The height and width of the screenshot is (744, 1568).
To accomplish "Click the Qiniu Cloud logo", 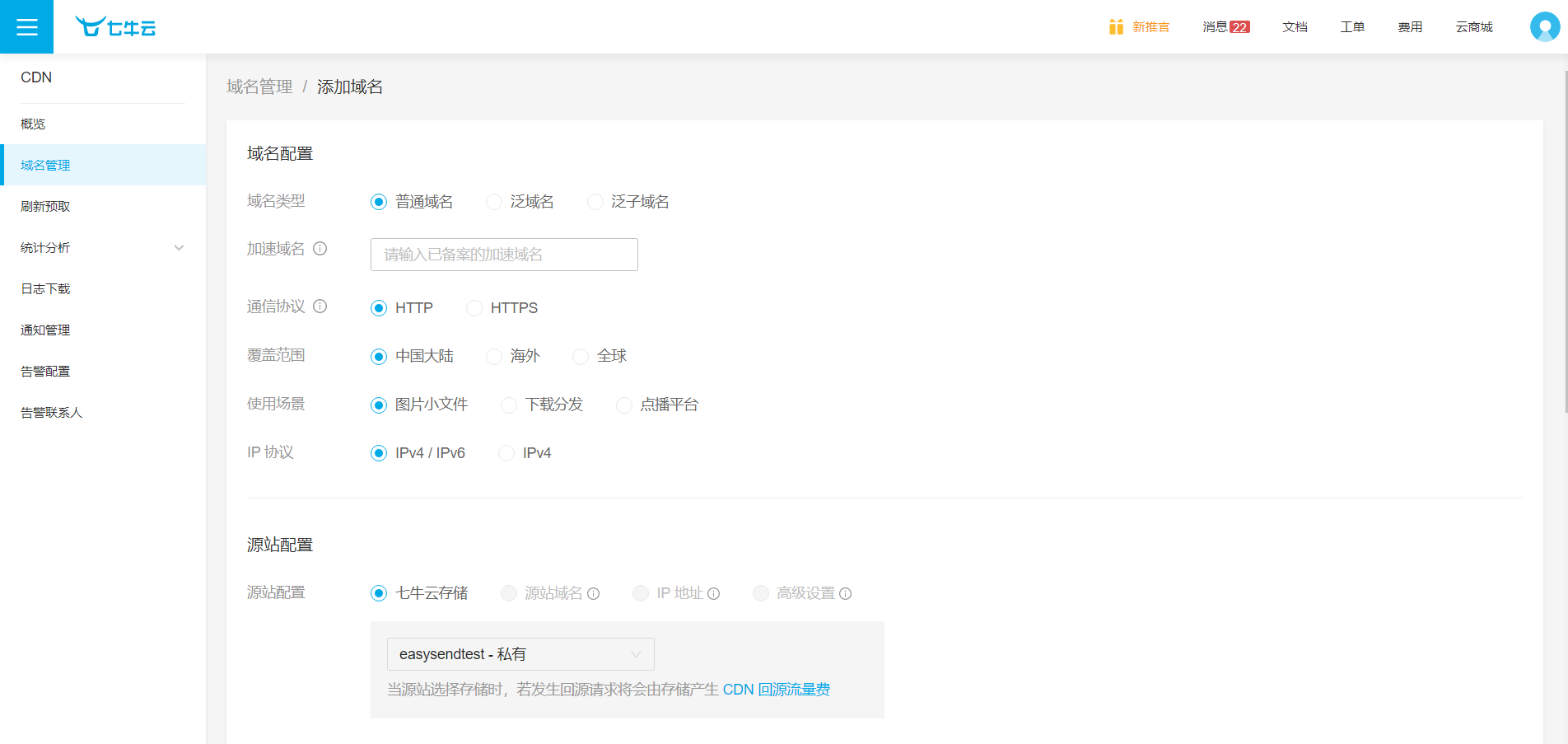I will click(115, 27).
